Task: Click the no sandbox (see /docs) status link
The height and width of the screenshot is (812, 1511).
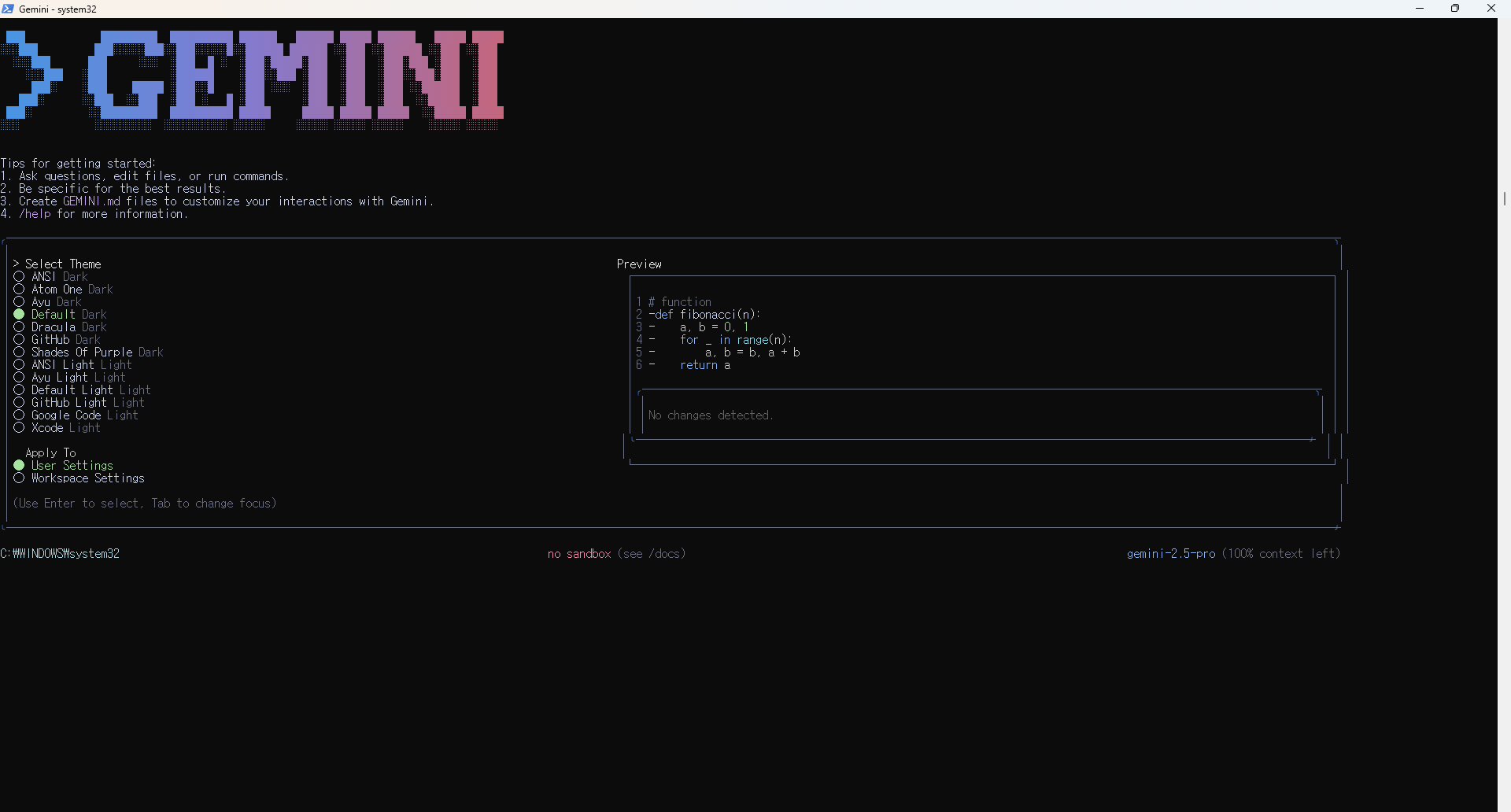Action: coord(616,553)
